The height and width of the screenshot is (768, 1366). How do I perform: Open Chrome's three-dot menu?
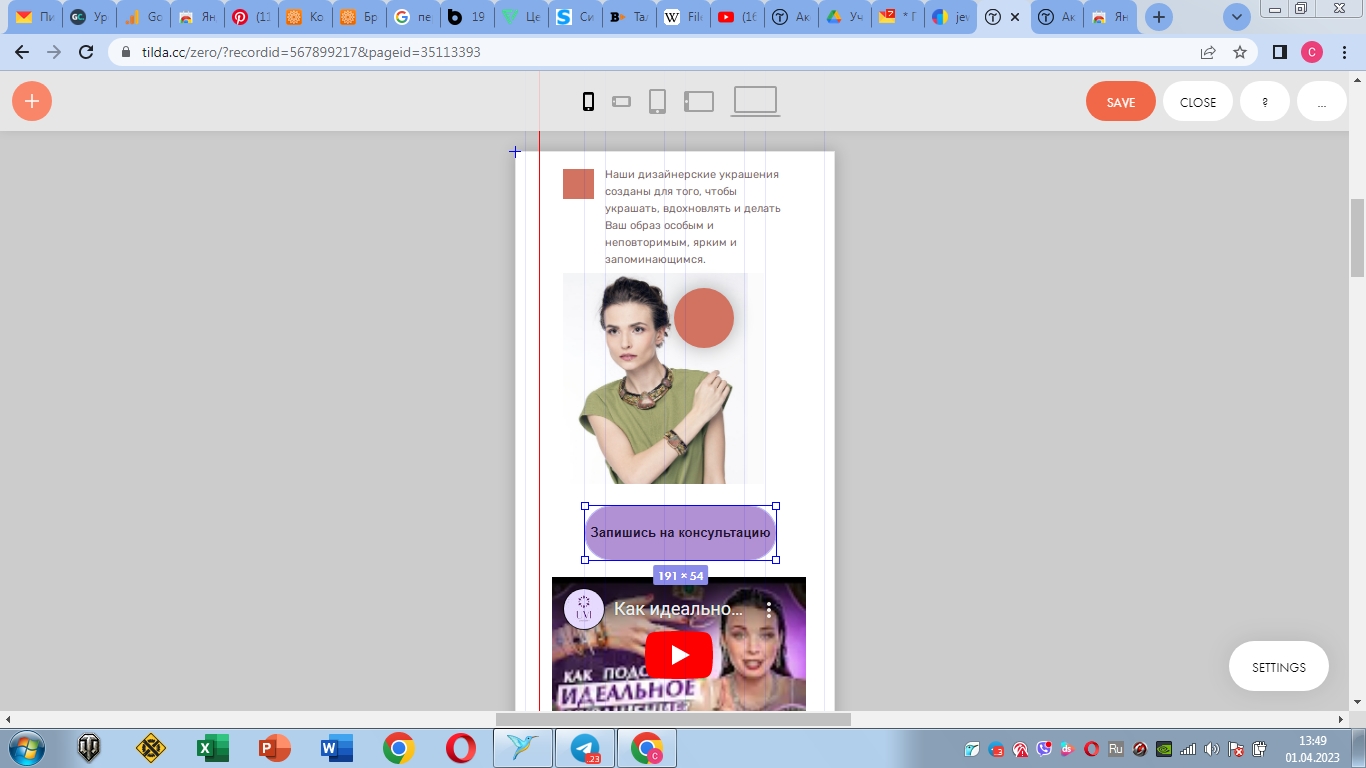(x=1344, y=52)
